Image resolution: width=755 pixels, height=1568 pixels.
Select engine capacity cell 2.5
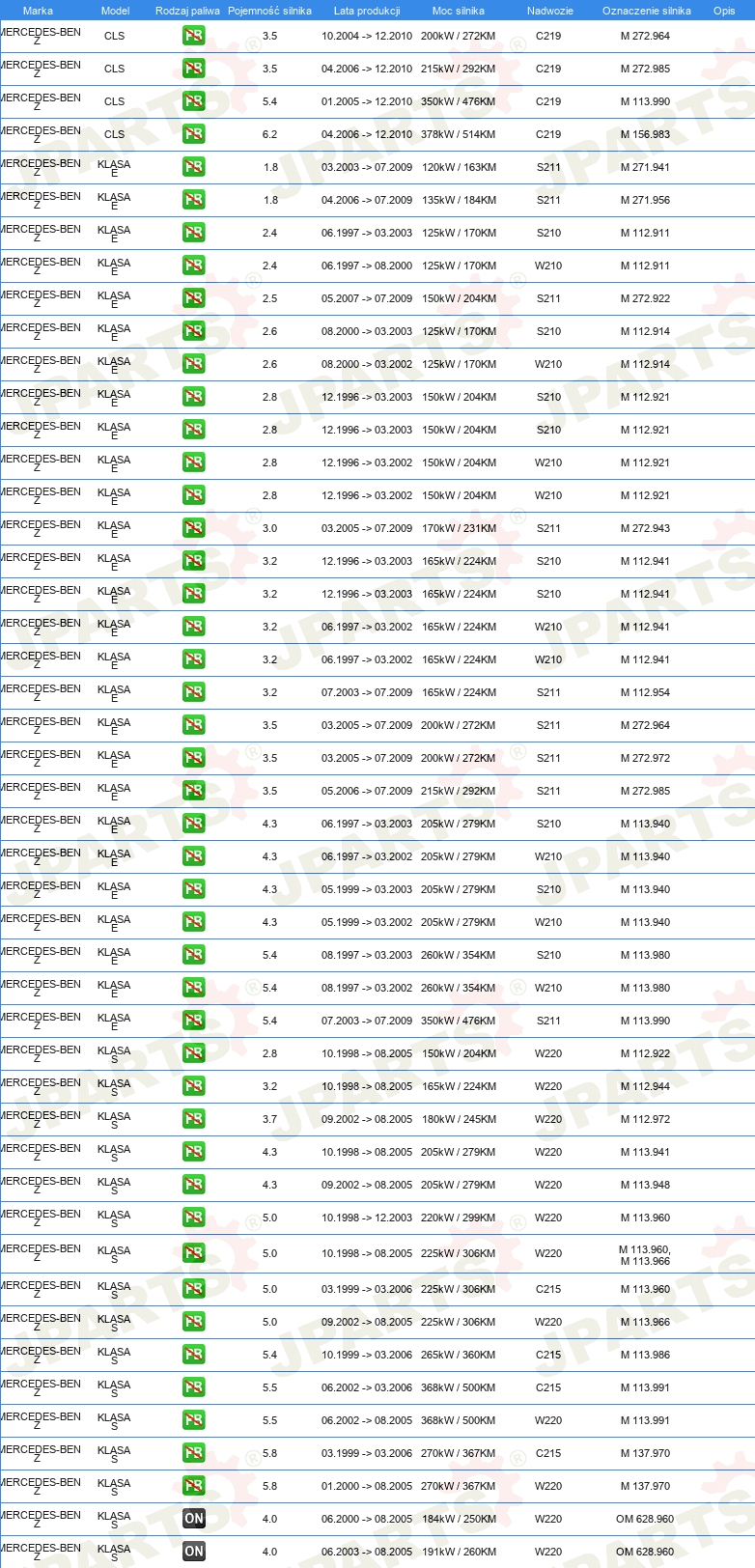[x=269, y=299]
